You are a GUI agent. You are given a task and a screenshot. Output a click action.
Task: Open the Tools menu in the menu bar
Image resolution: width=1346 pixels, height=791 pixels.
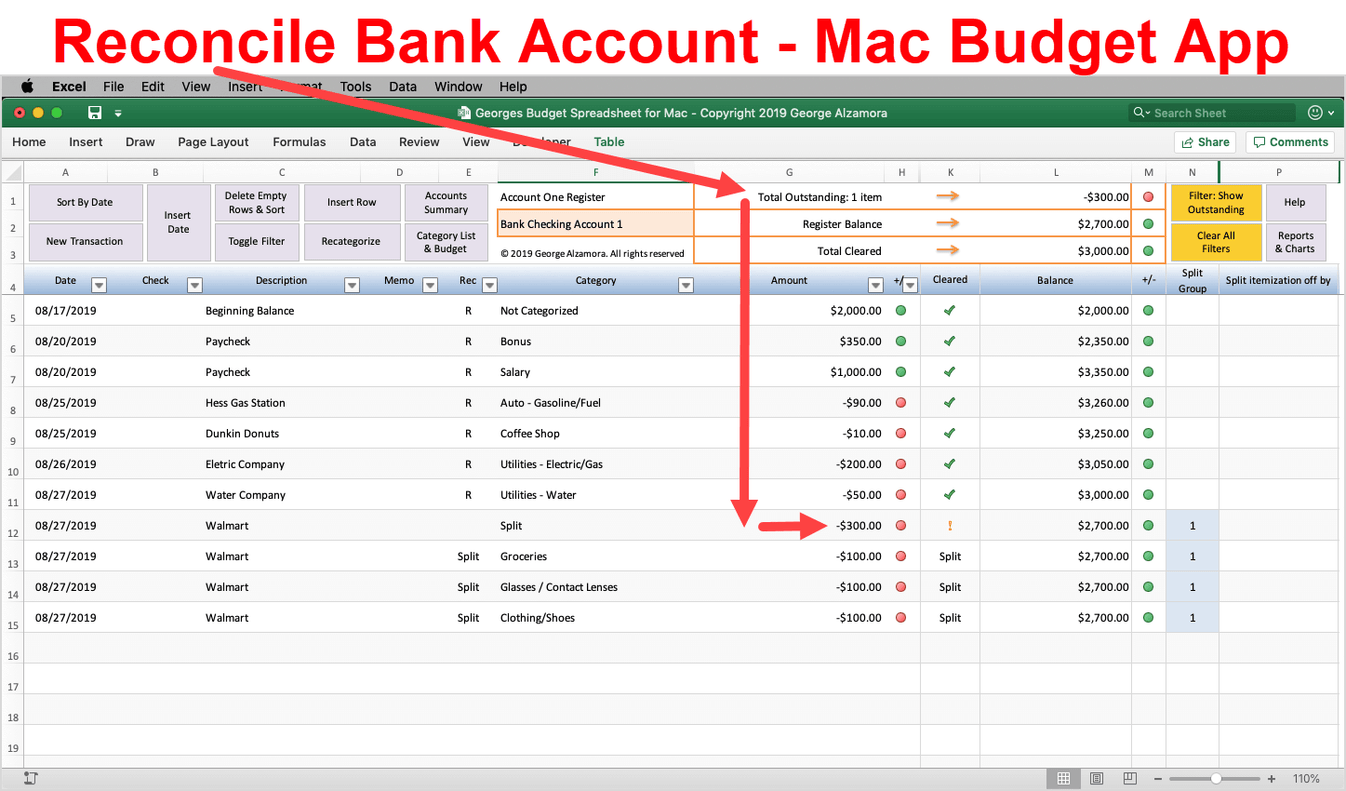coord(355,86)
